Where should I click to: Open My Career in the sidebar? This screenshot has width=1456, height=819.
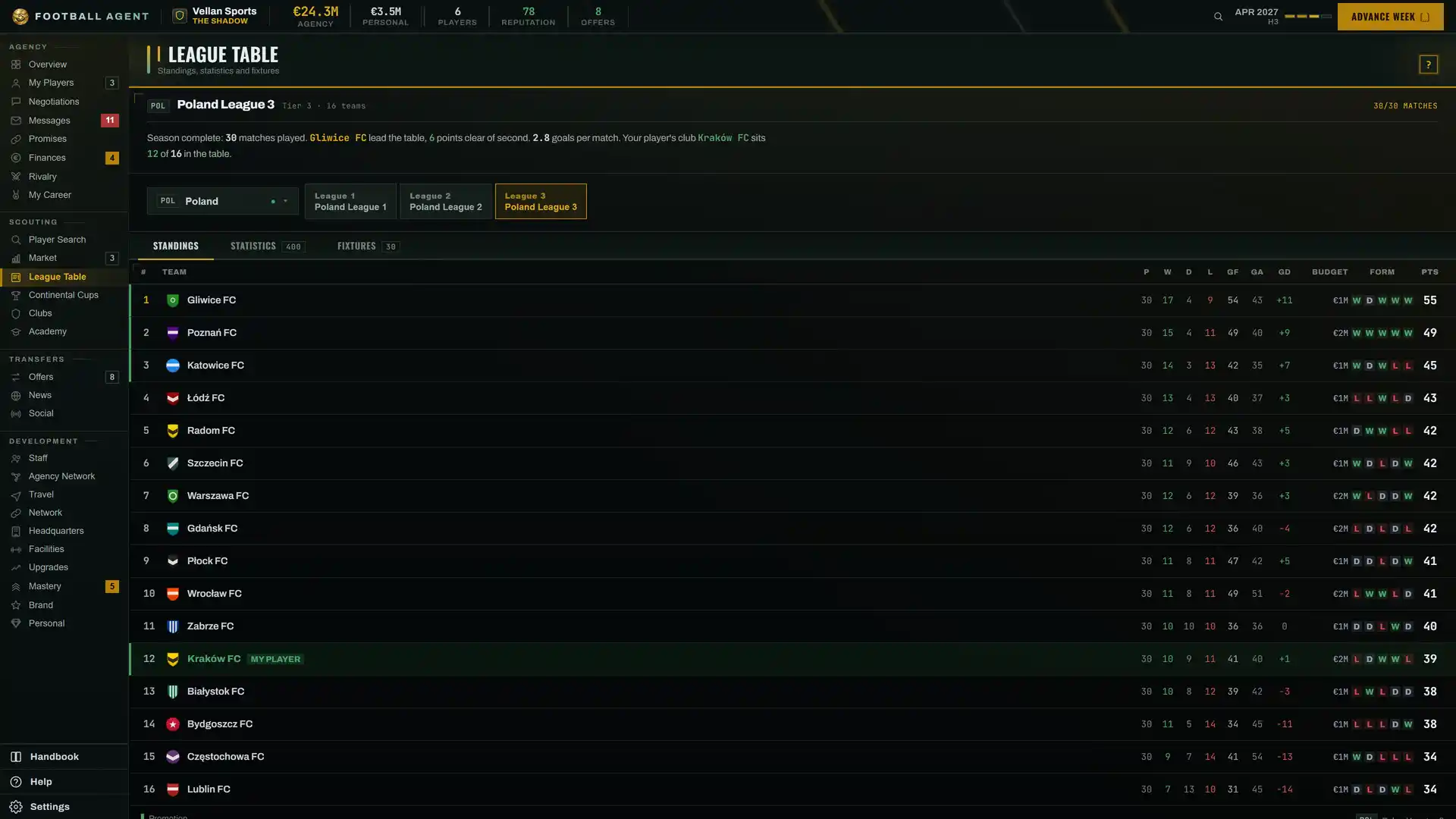point(64,195)
